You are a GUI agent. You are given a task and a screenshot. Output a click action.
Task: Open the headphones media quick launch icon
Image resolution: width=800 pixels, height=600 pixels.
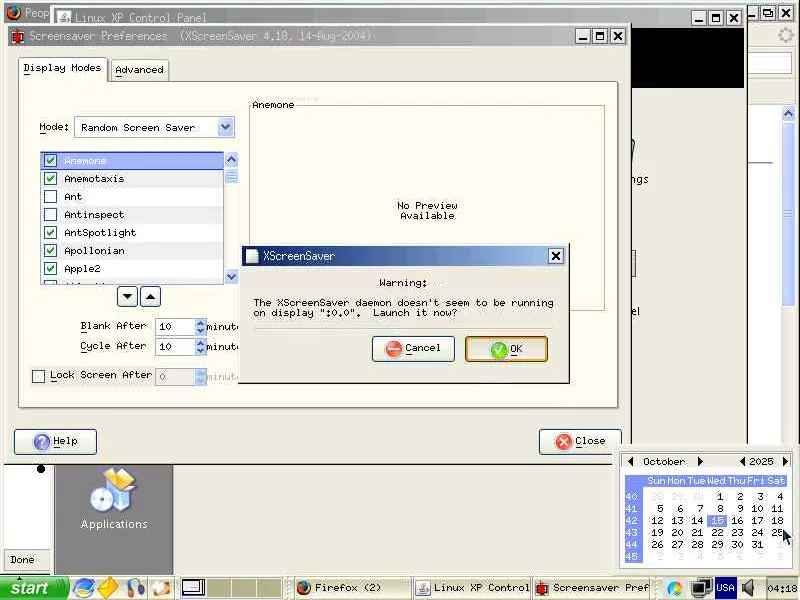click(x=135, y=588)
